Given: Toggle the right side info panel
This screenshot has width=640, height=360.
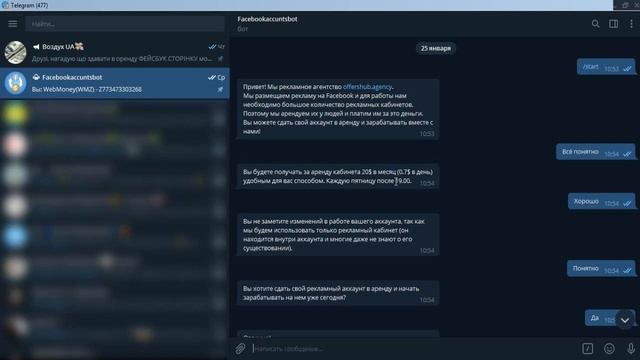Looking at the screenshot, I should point(613,24).
